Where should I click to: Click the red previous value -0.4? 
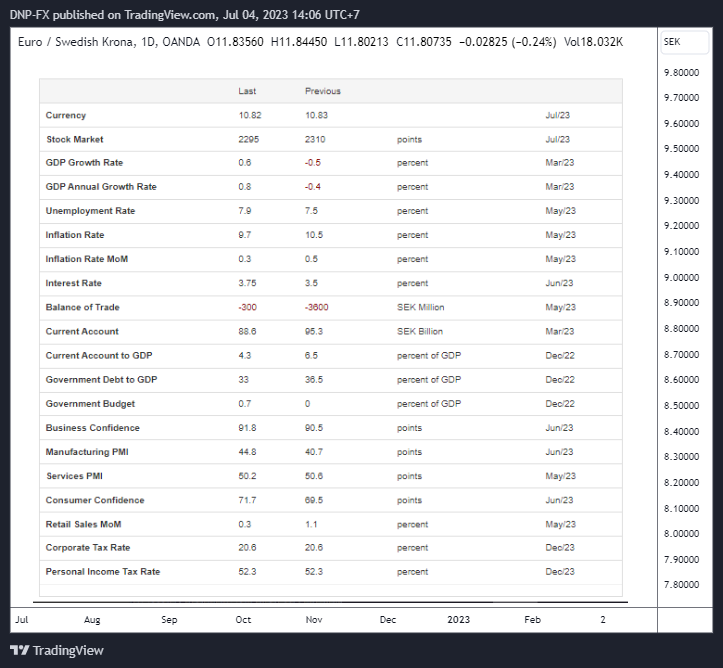[313, 187]
